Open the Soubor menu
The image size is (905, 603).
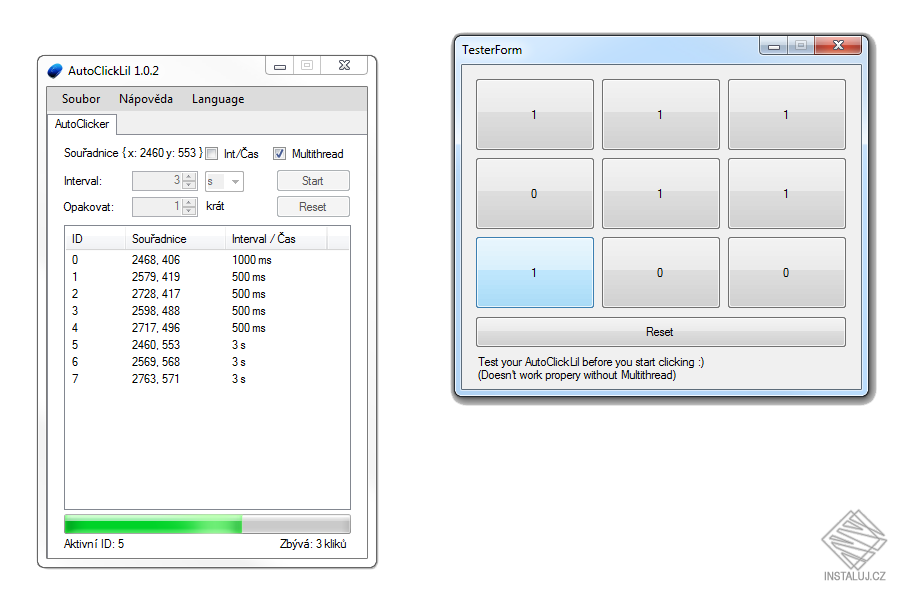pos(81,99)
